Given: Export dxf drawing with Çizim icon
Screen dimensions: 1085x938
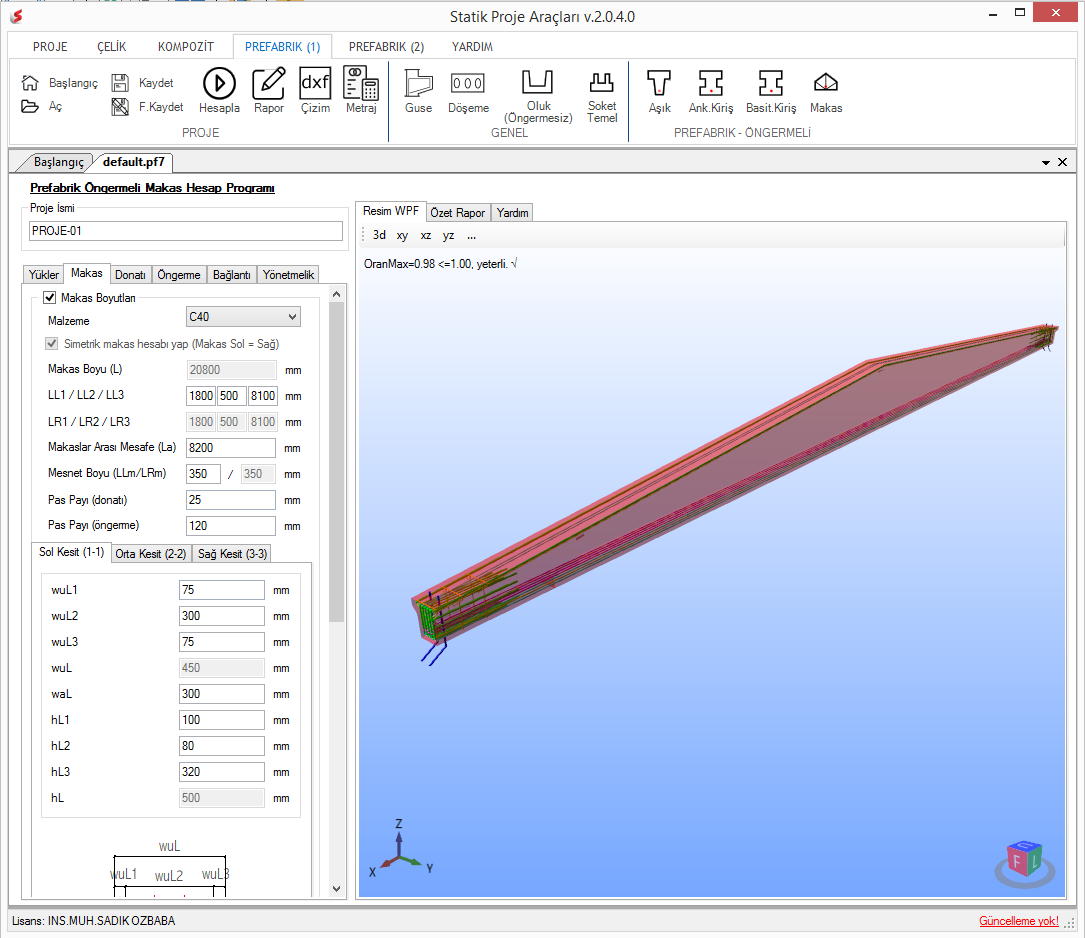Looking at the screenshot, I should [x=316, y=83].
